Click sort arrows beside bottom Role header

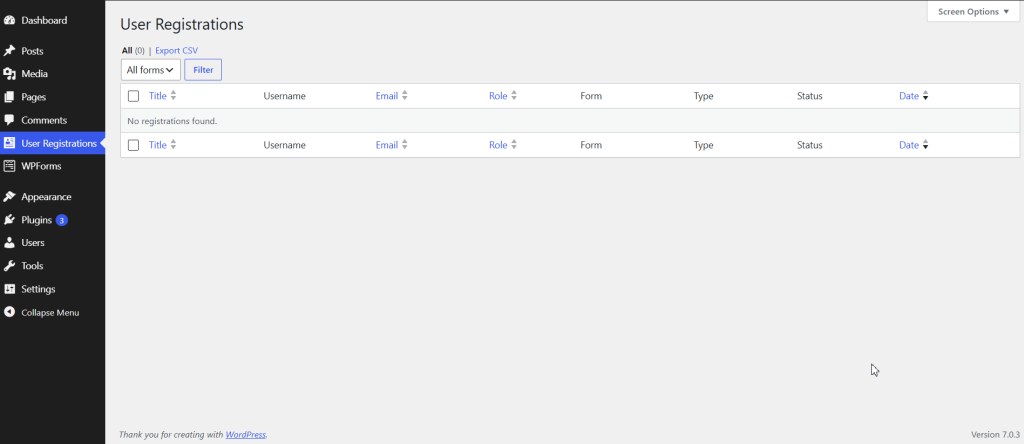click(x=514, y=145)
